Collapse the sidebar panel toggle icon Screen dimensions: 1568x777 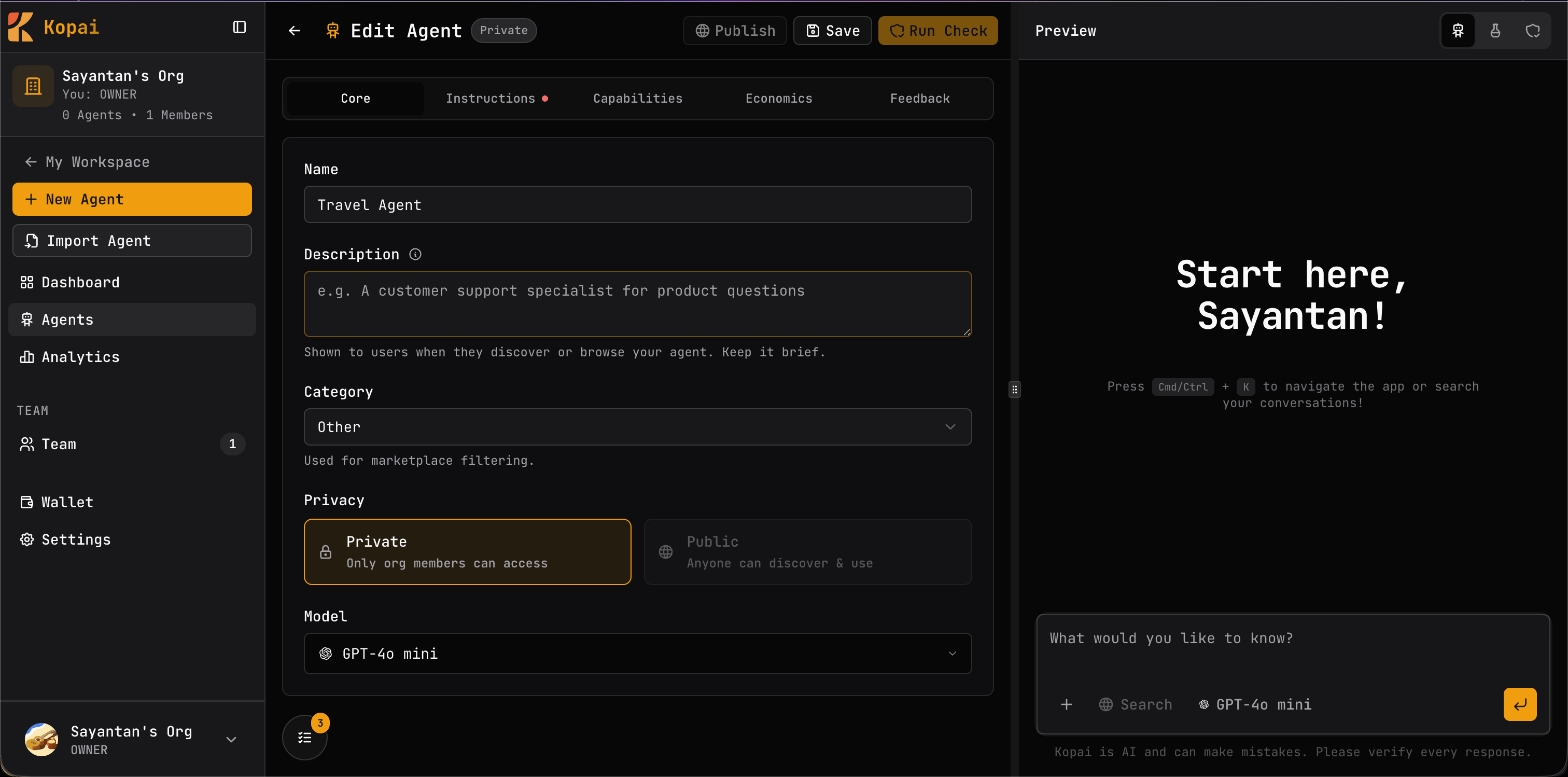(239, 27)
